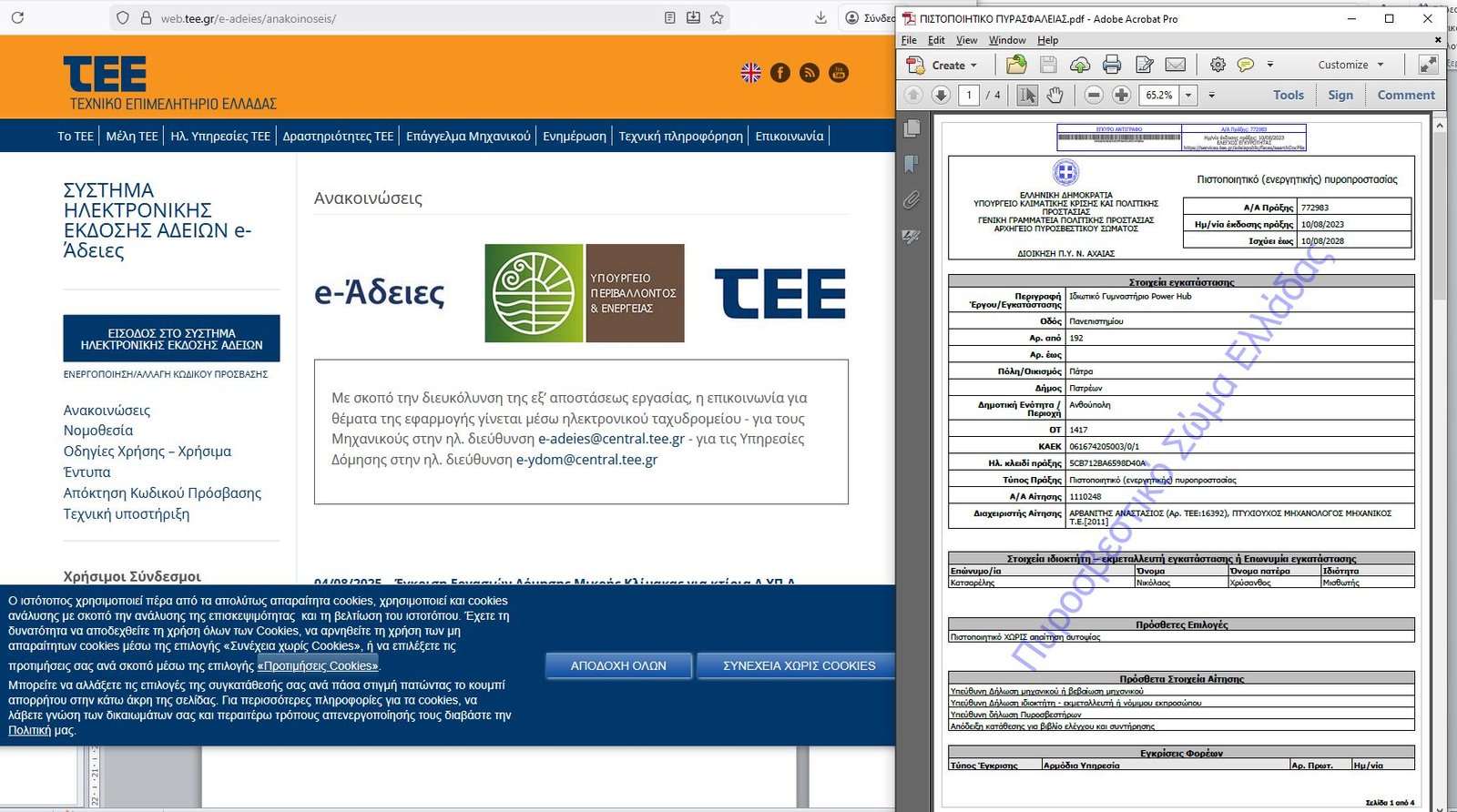This screenshot has height=812, width=1457.
Task: Select the Hand pan tool
Action: [x=1055, y=95]
